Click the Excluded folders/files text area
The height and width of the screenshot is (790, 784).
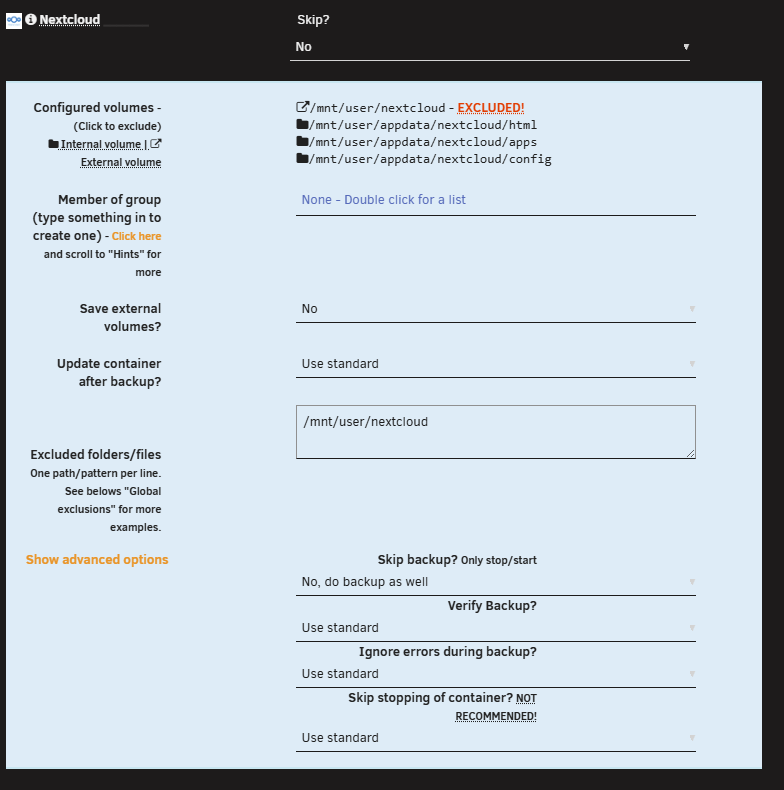(x=495, y=432)
